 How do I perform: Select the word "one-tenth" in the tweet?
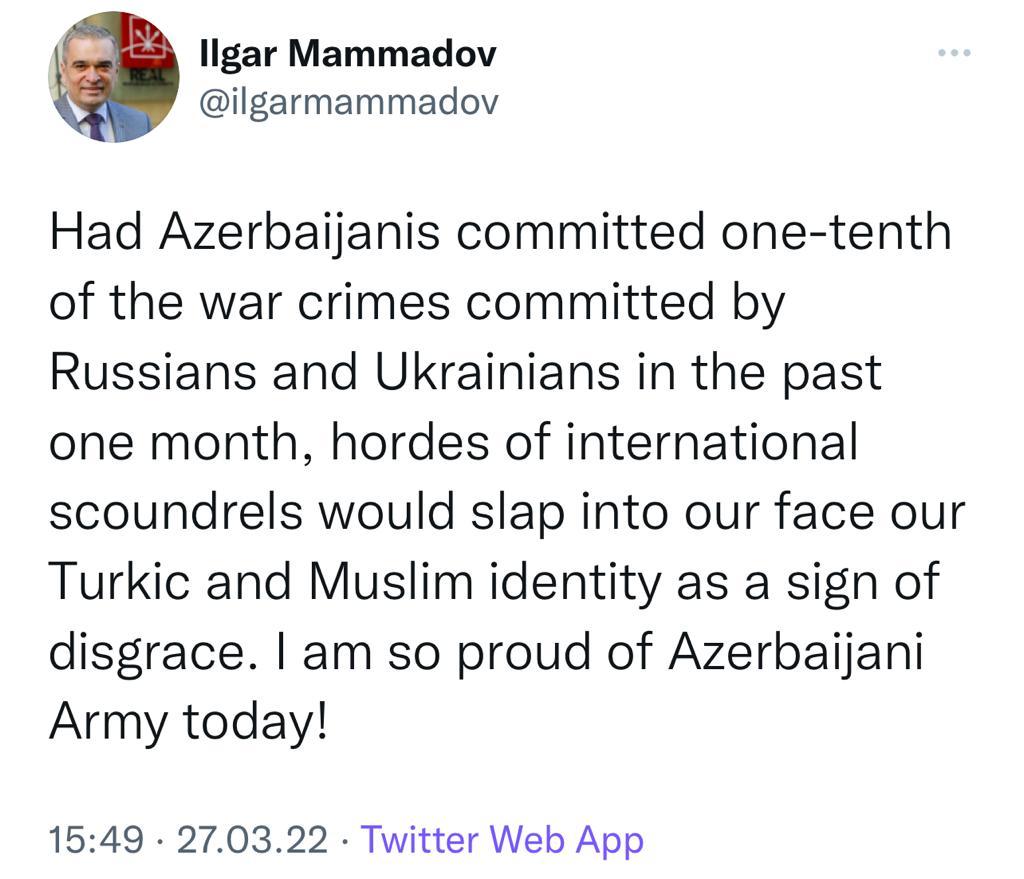coord(836,232)
